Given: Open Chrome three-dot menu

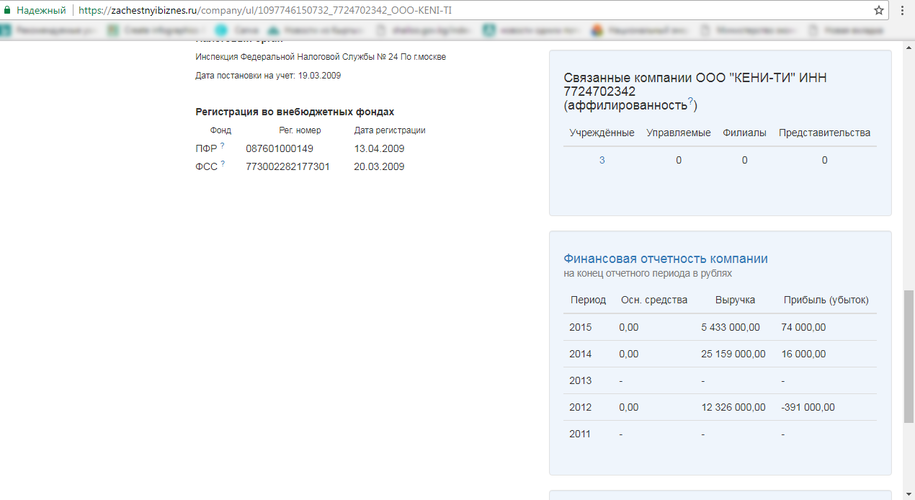Looking at the screenshot, I should (902, 11).
